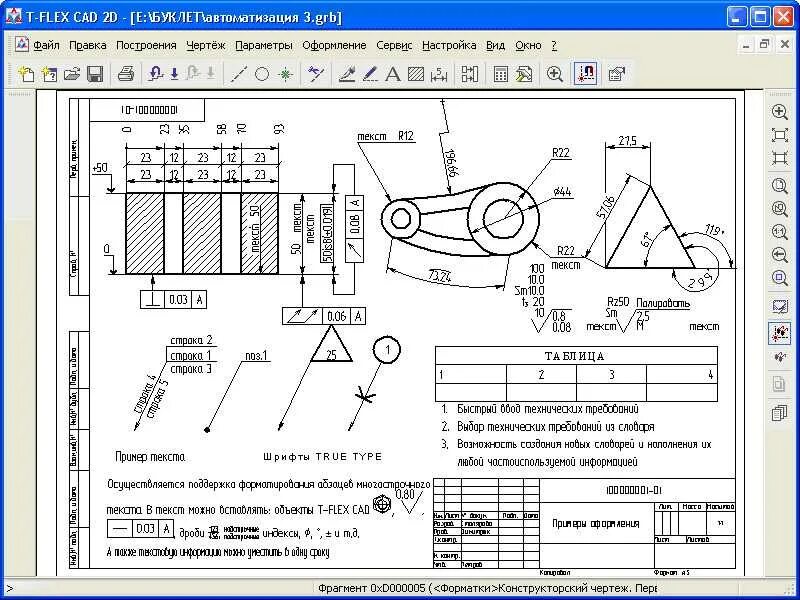Open the Сервис menu
Image resolution: width=800 pixels, height=600 pixels.
point(394,45)
